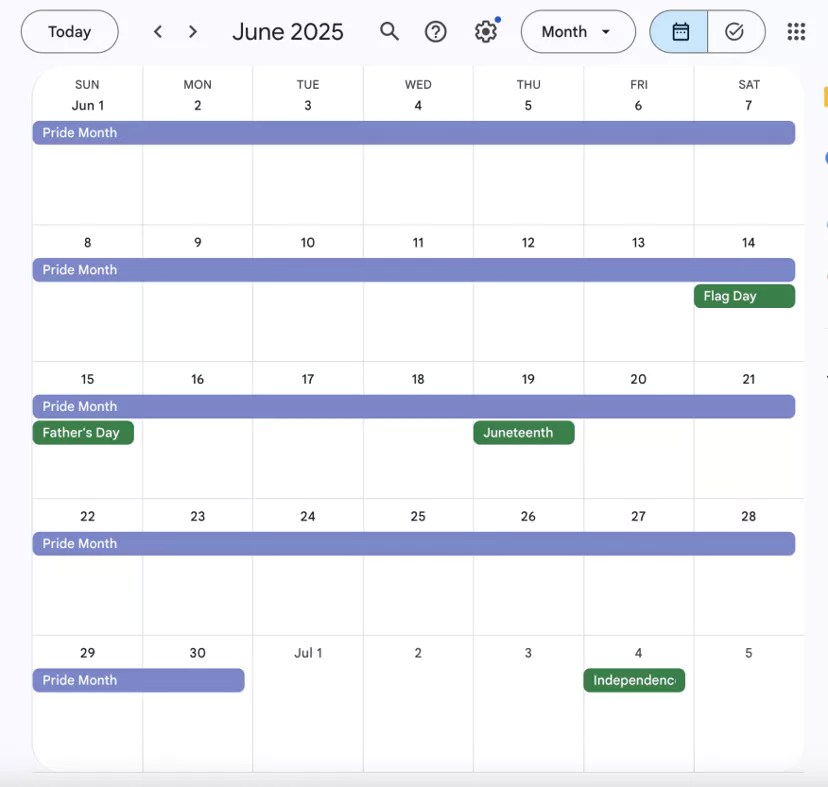Image resolution: width=828 pixels, height=787 pixels.
Task: Open the settings gear menu
Action: (486, 32)
